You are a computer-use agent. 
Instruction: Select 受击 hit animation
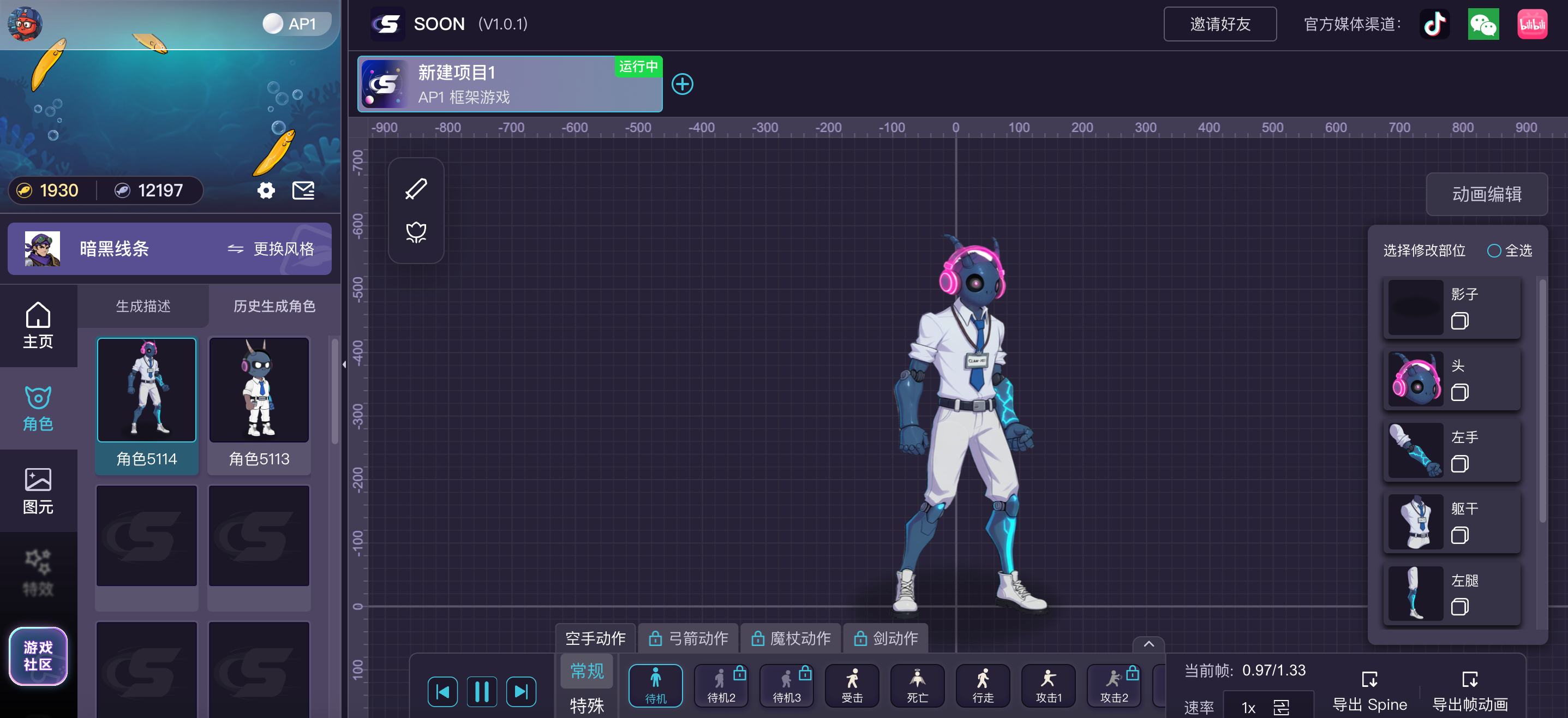pyautogui.click(x=852, y=685)
